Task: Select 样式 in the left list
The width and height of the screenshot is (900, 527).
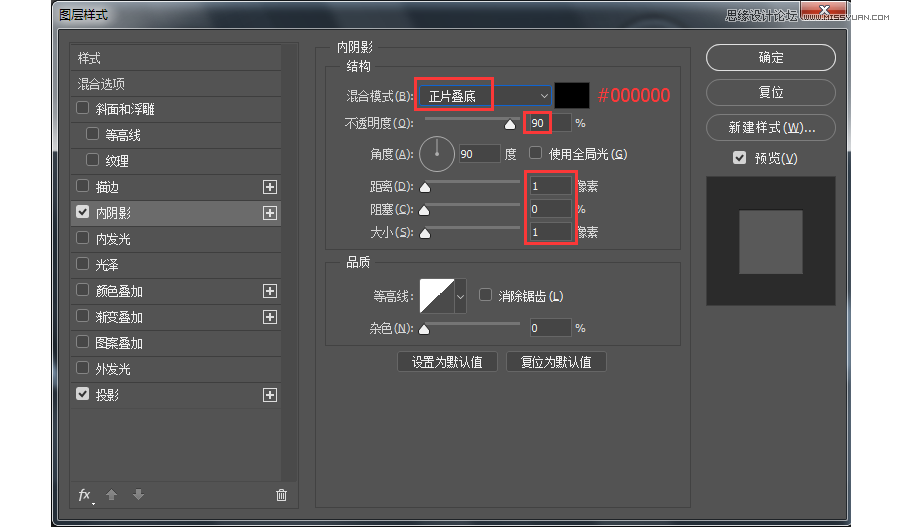Action: 176,58
